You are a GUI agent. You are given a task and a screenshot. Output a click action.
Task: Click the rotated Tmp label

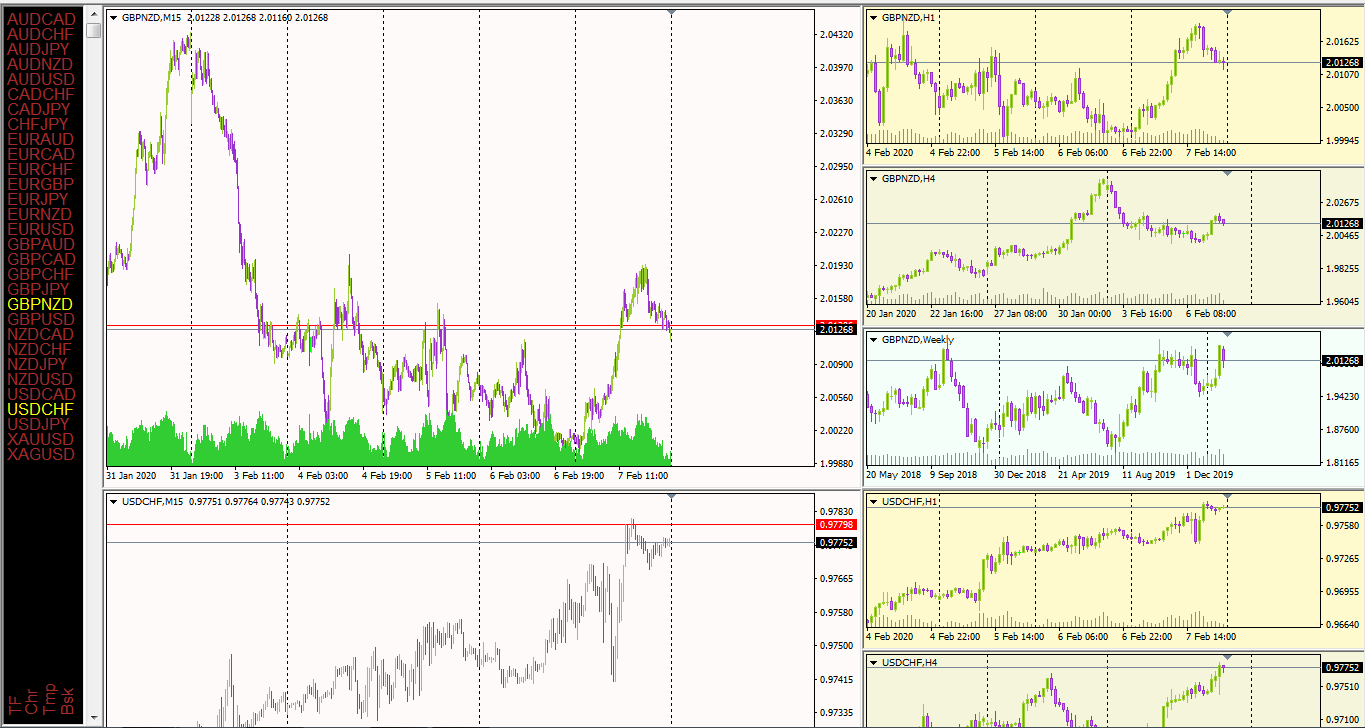coord(50,698)
